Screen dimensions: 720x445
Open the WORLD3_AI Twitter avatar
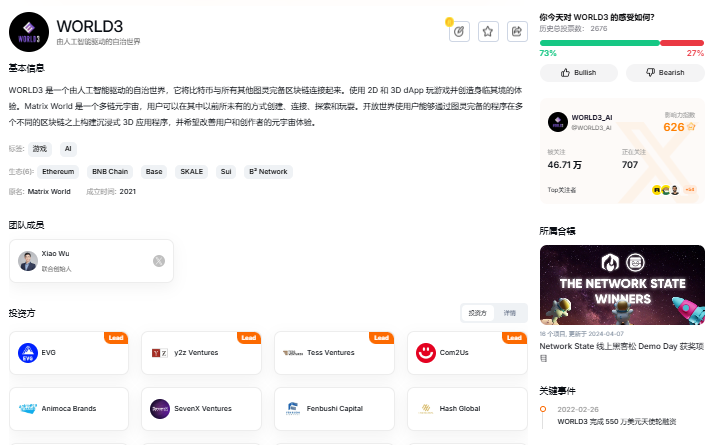coord(557,122)
